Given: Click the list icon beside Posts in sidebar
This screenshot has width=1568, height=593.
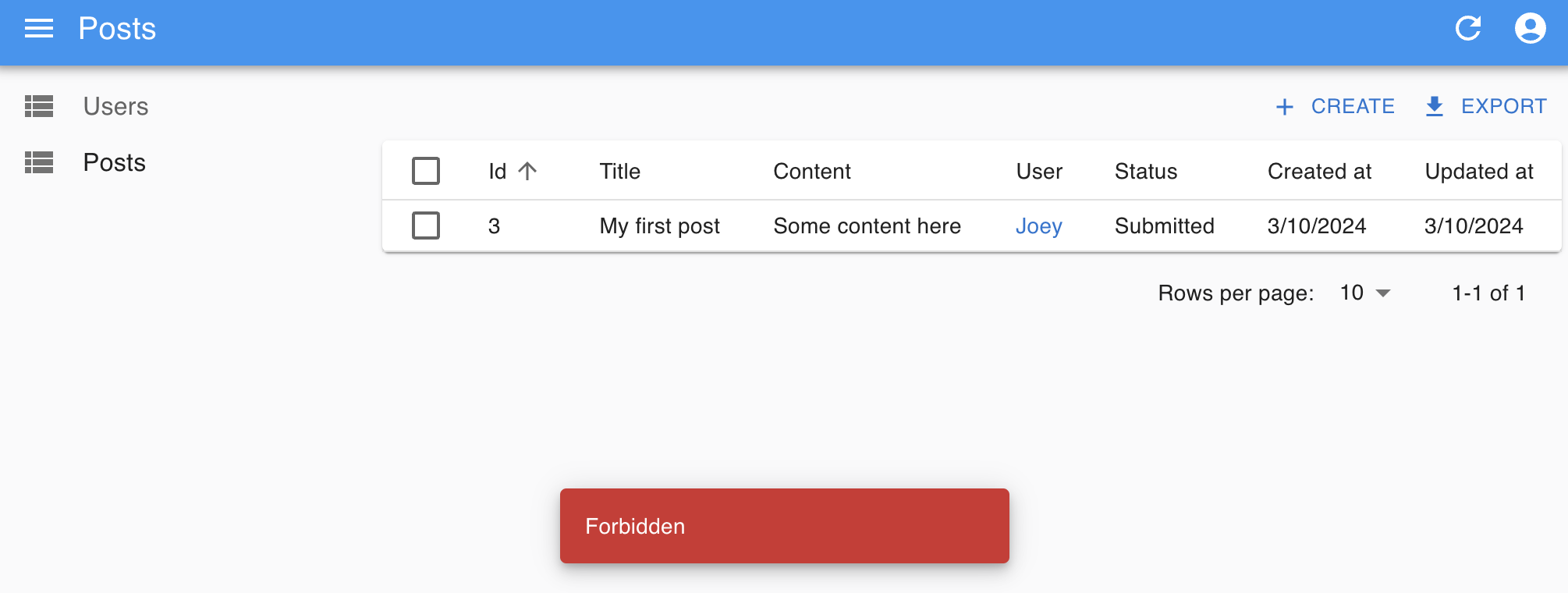Looking at the screenshot, I should point(39,162).
